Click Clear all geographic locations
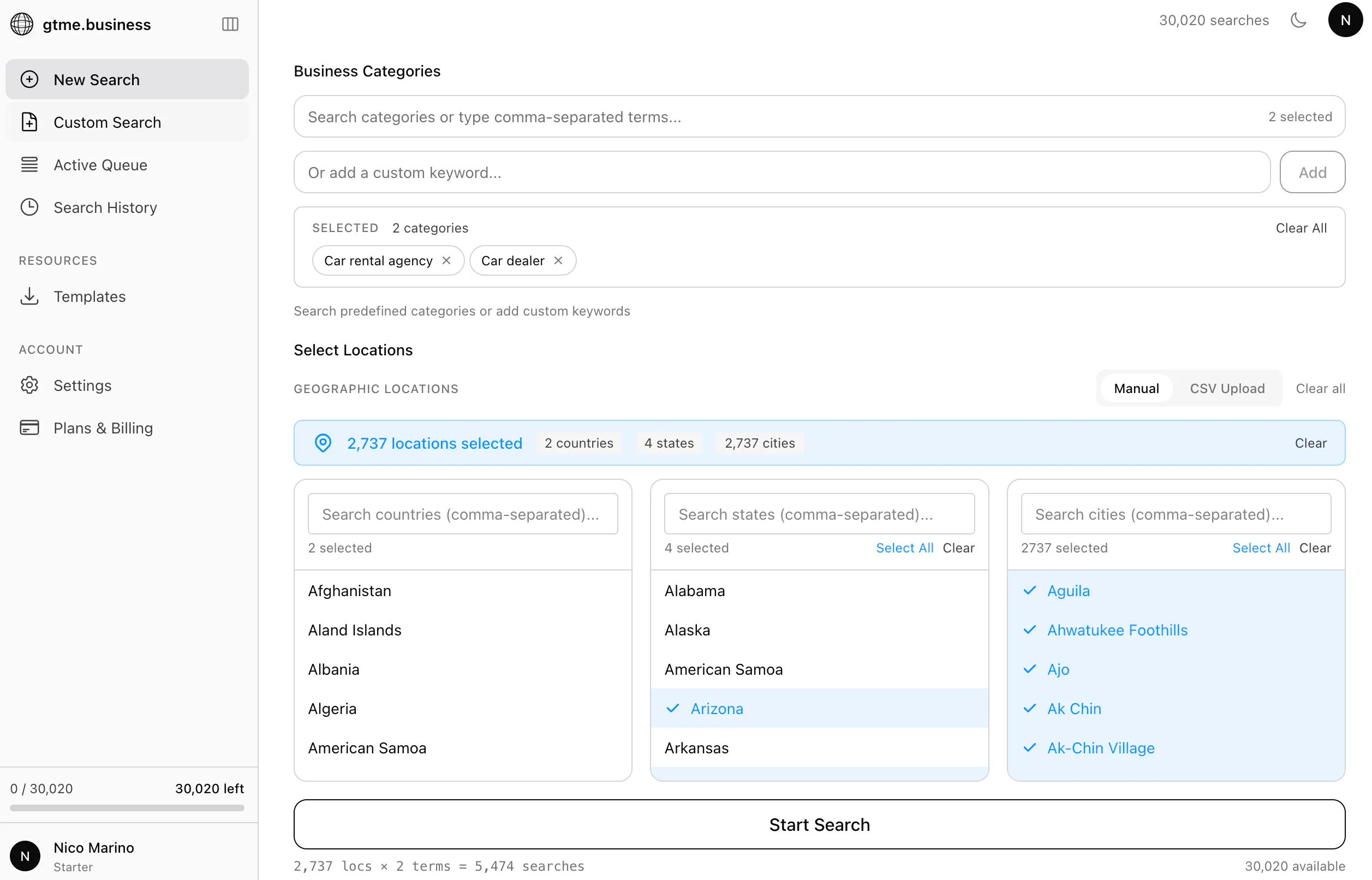Image resolution: width=1372 pixels, height=880 pixels. tap(1320, 389)
